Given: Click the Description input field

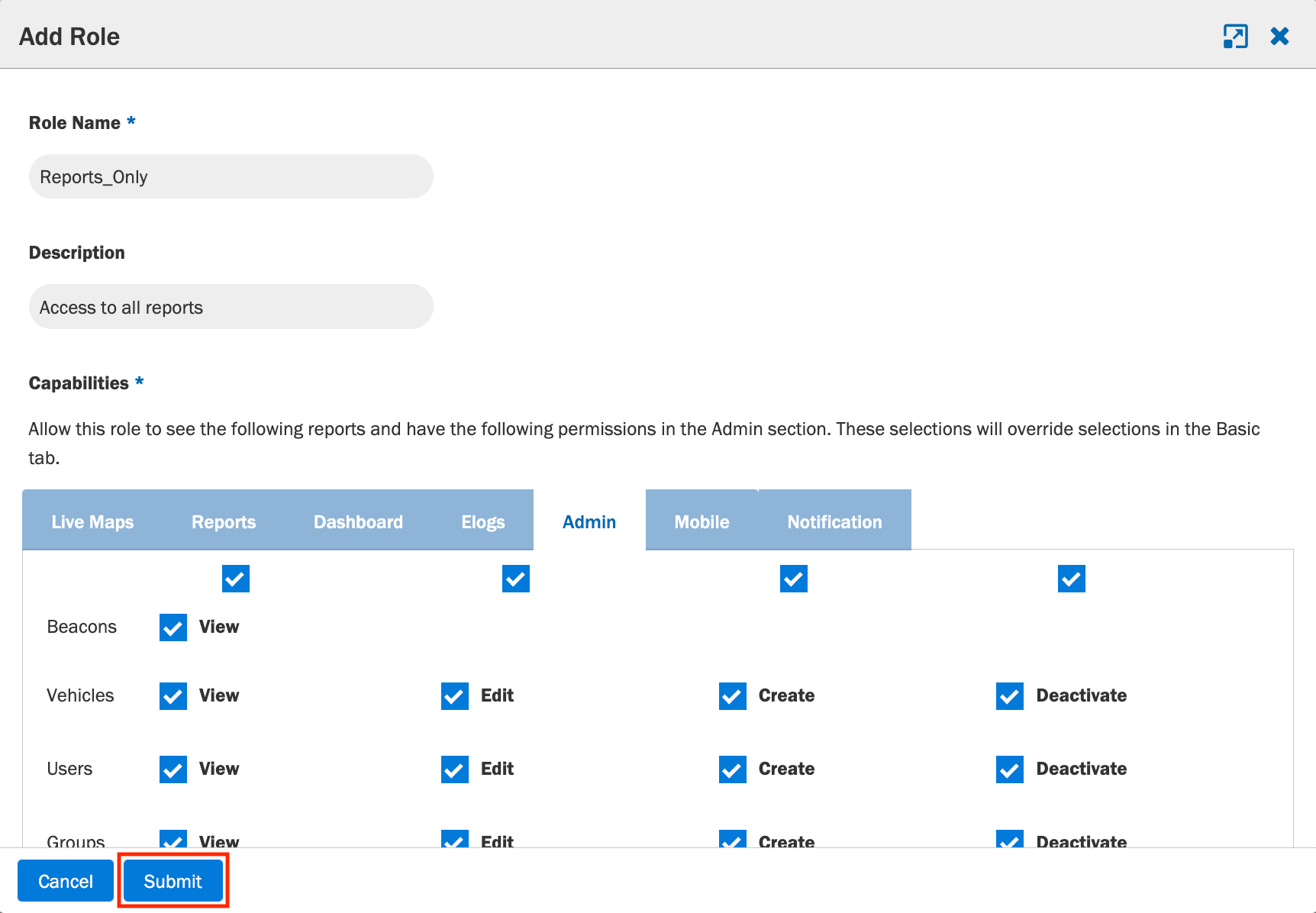Looking at the screenshot, I should pos(231,307).
